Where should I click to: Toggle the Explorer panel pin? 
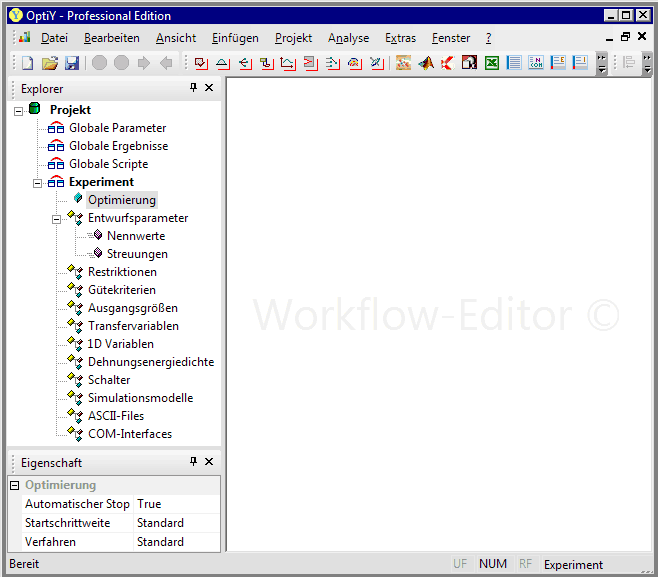click(193, 88)
